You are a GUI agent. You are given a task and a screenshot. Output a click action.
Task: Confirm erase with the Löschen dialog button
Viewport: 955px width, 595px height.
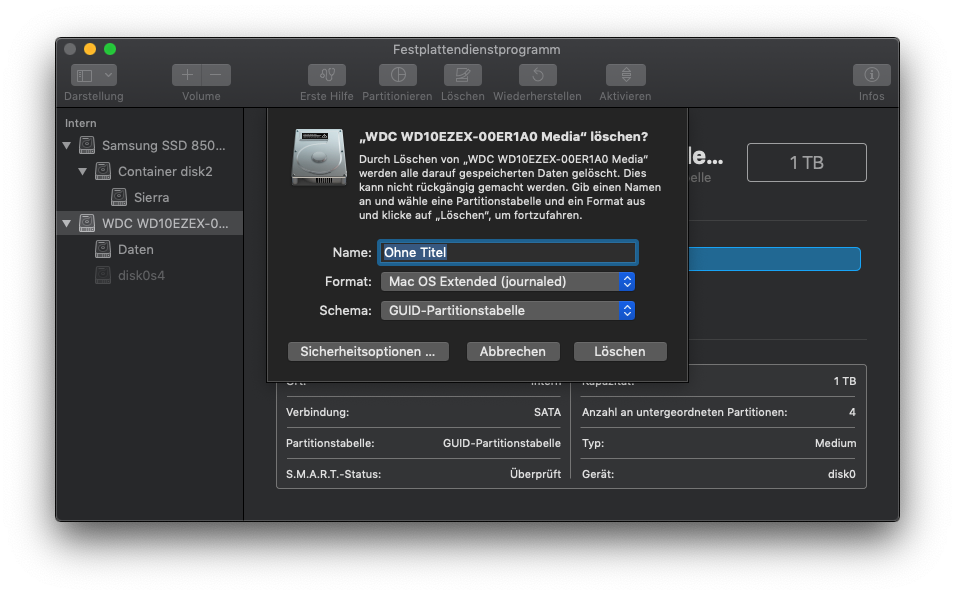pyautogui.click(x=620, y=351)
